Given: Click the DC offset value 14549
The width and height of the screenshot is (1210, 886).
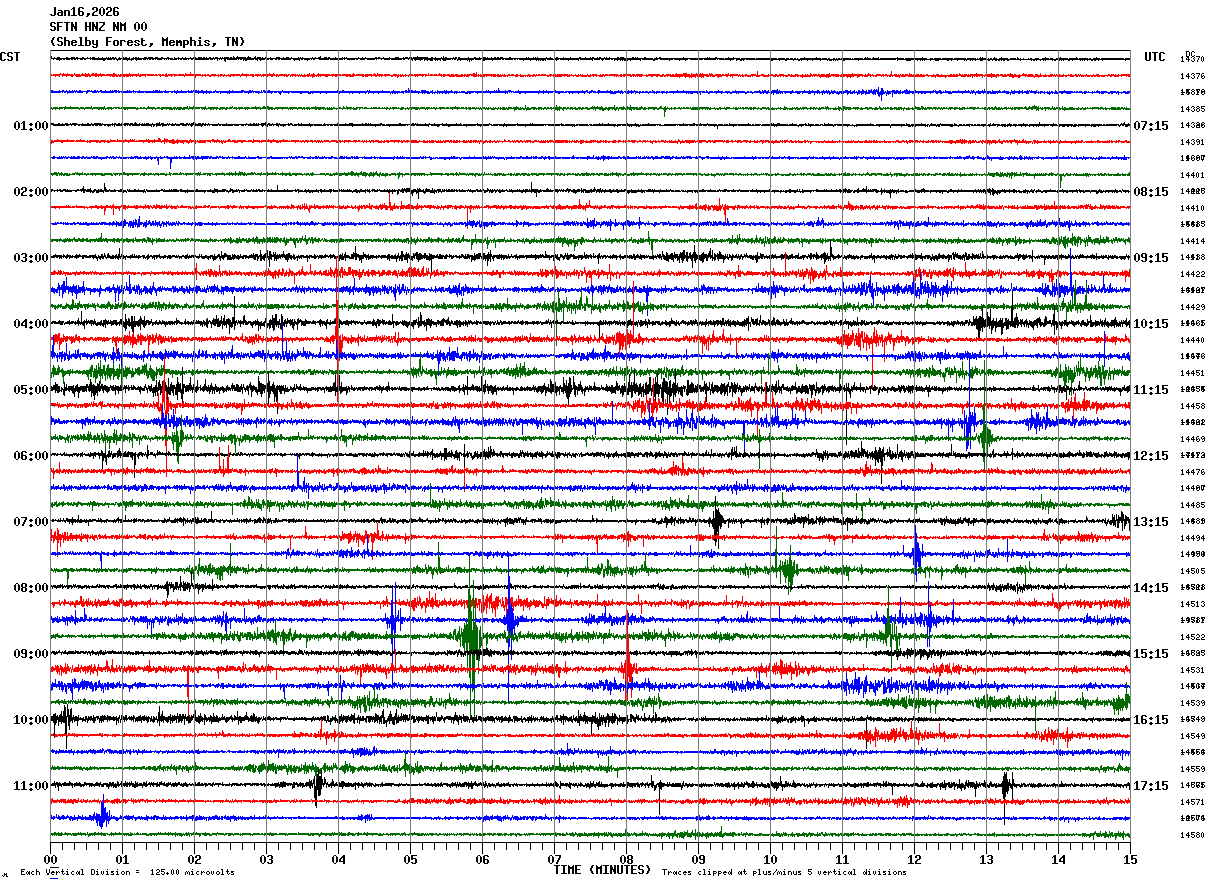Looking at the screenshot, I should click(x=1192, y=736).
